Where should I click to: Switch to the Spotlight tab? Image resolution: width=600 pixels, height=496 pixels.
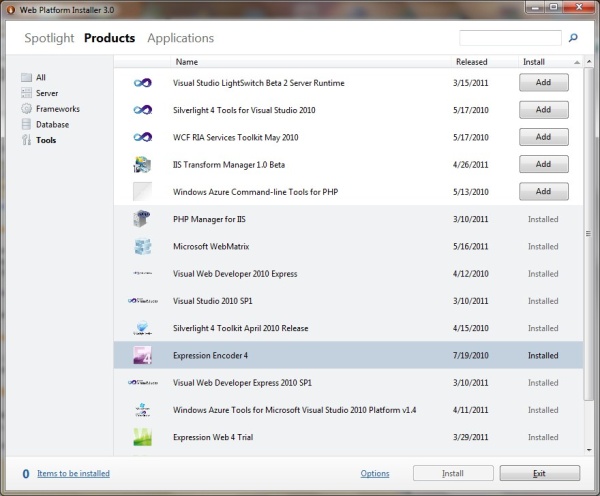pos(49,38)
